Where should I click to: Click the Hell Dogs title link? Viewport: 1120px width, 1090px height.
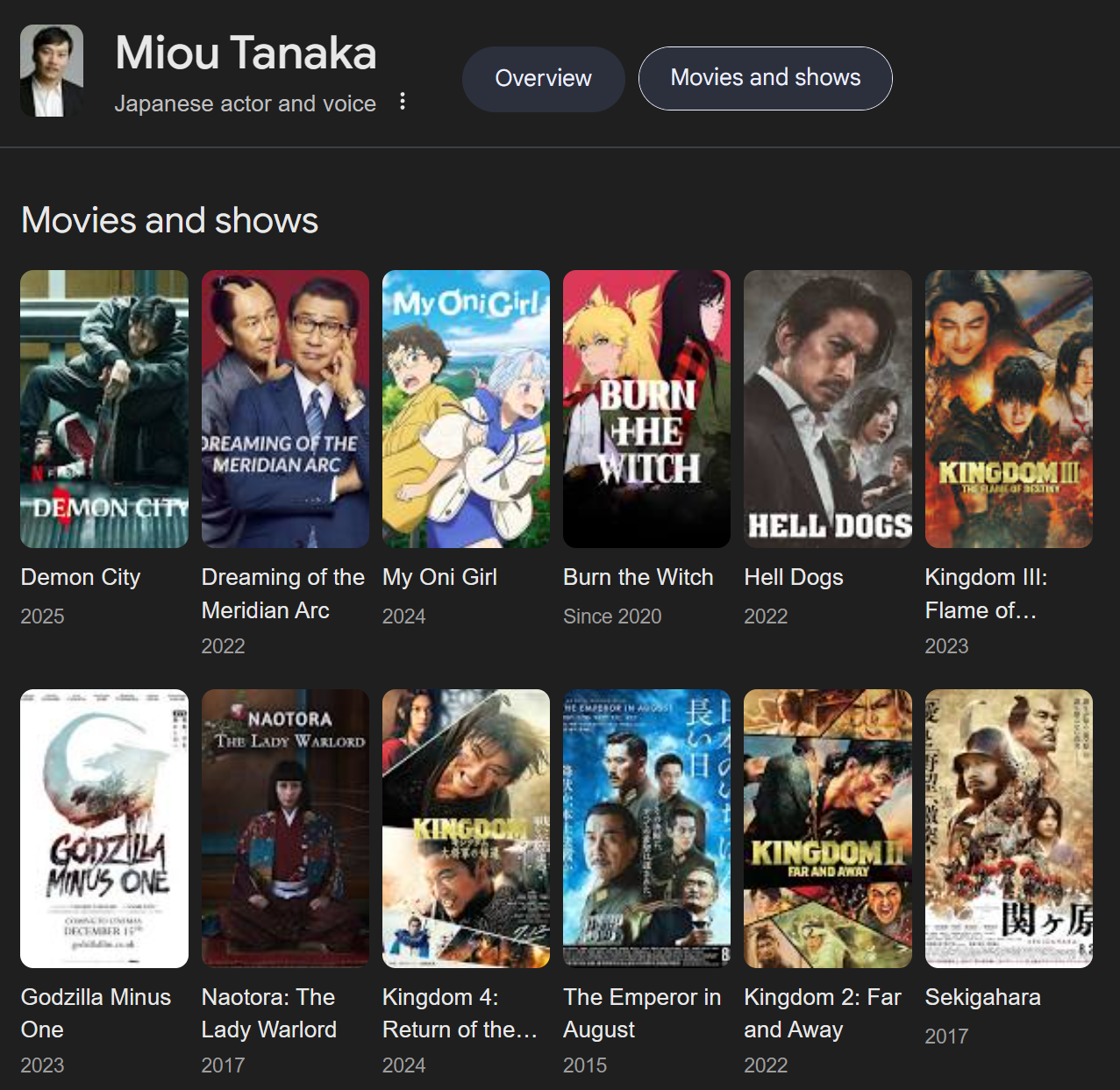coord(794,578)
